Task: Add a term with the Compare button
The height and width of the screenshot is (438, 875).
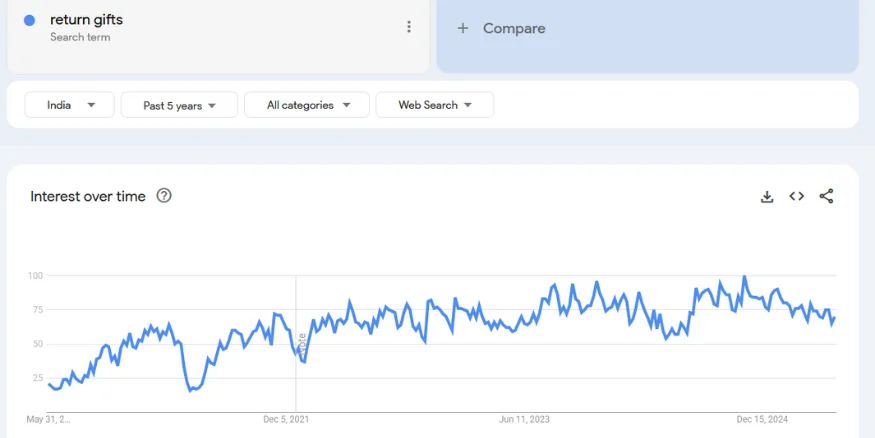Action: click(x=502, y=28)
